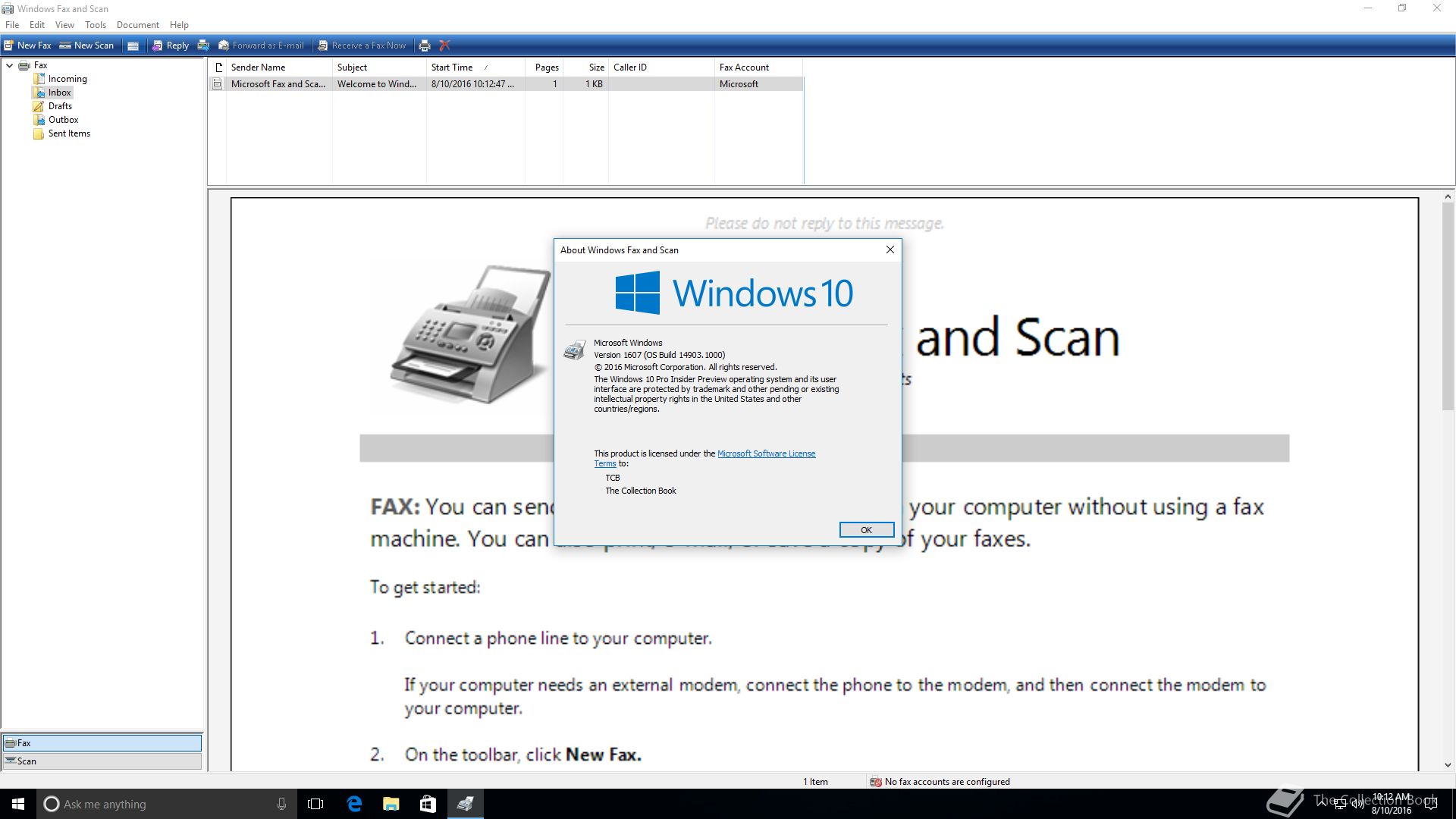This screenshot has width=1456, height=819.
Task: Open the View menu
Action: click(64, 25)
